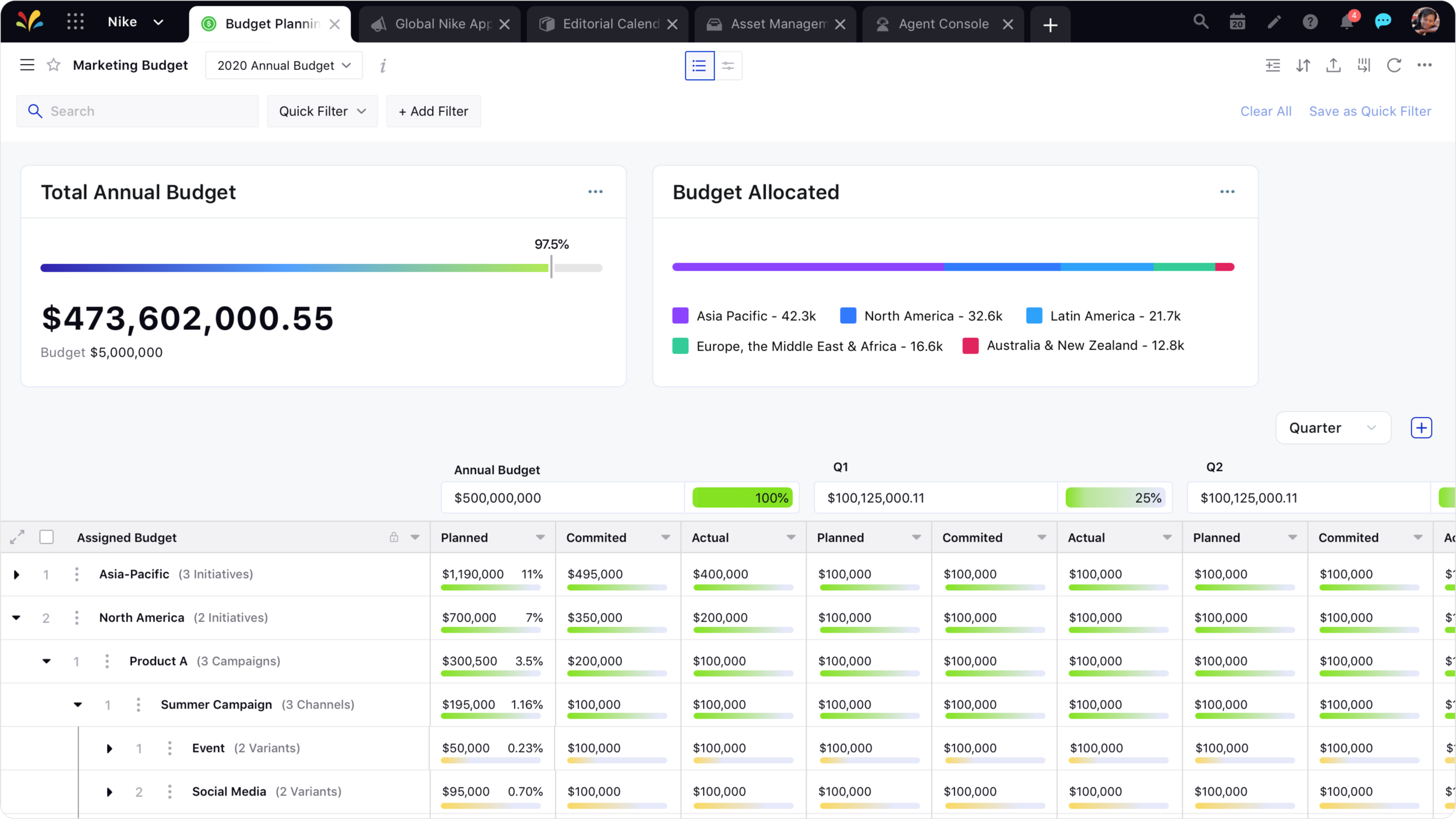The width and height of the screenshot is (1456, 819).
Task: Open row menu for Summer Campaign
Action: click(x=138, y=705)
